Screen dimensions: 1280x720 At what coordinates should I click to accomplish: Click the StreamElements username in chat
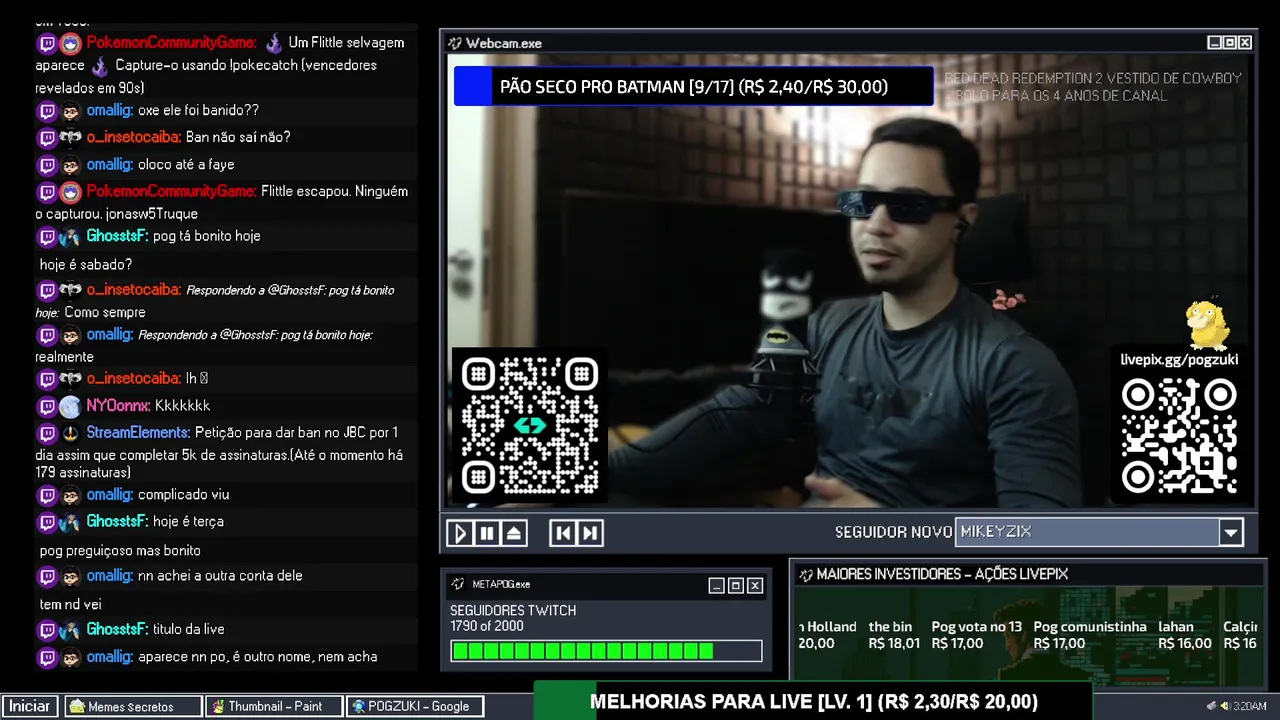(x=138, y=432)
